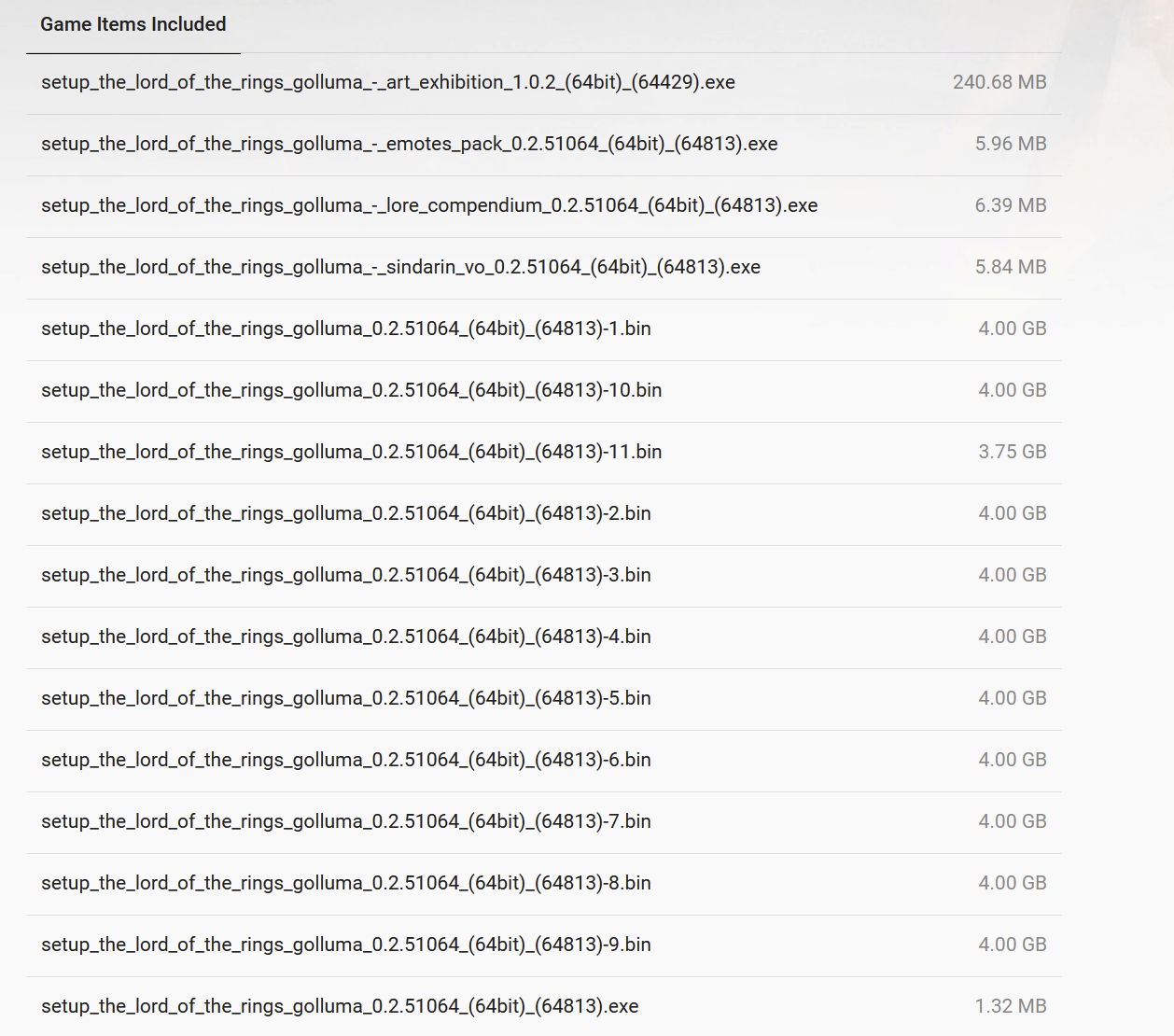The height and width of the screenshot is (1036, 1174).
Task: Click the 5.84 MB size value
Action: 1011,267
